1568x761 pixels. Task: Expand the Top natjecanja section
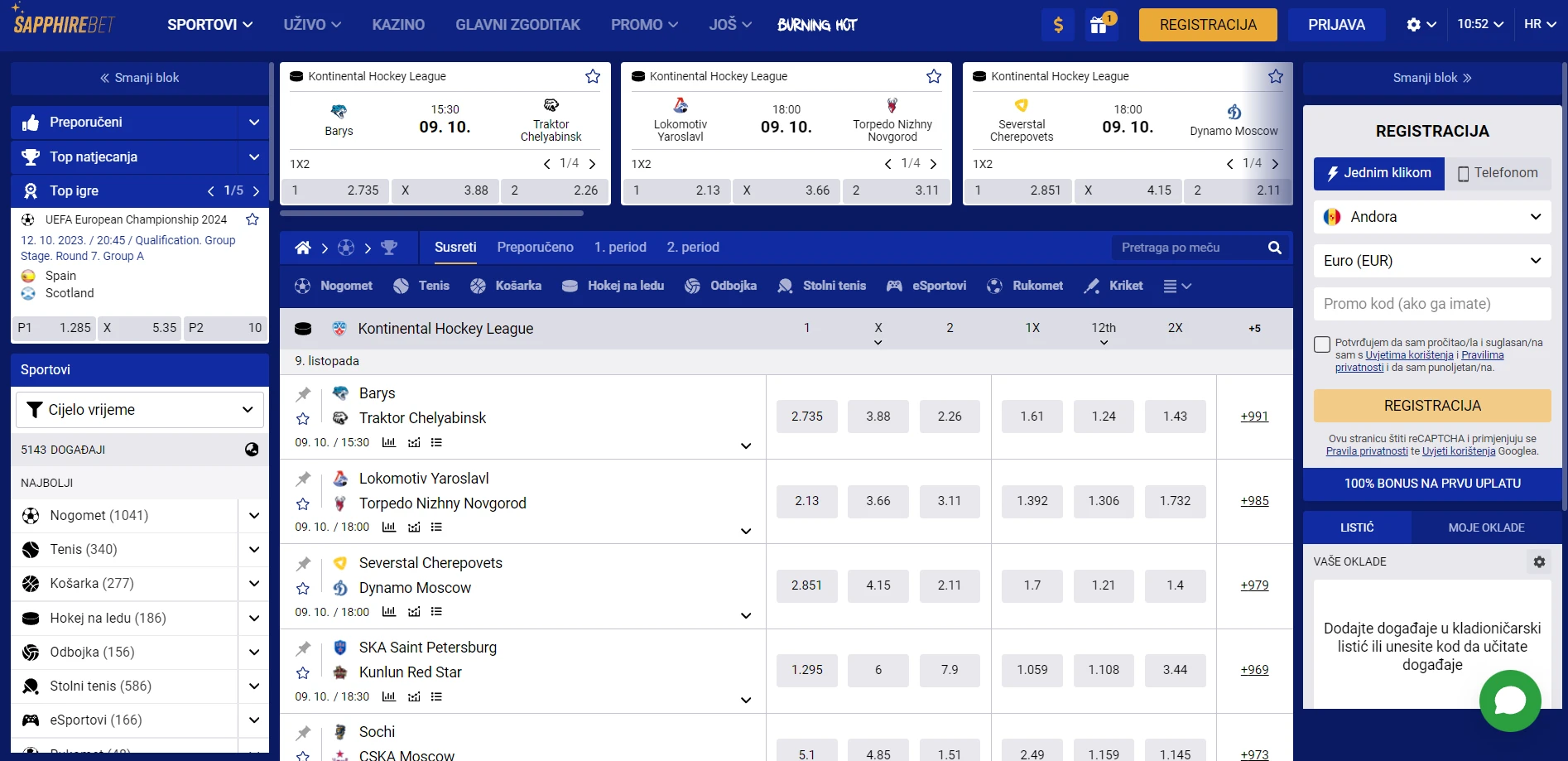pos(254,157)
